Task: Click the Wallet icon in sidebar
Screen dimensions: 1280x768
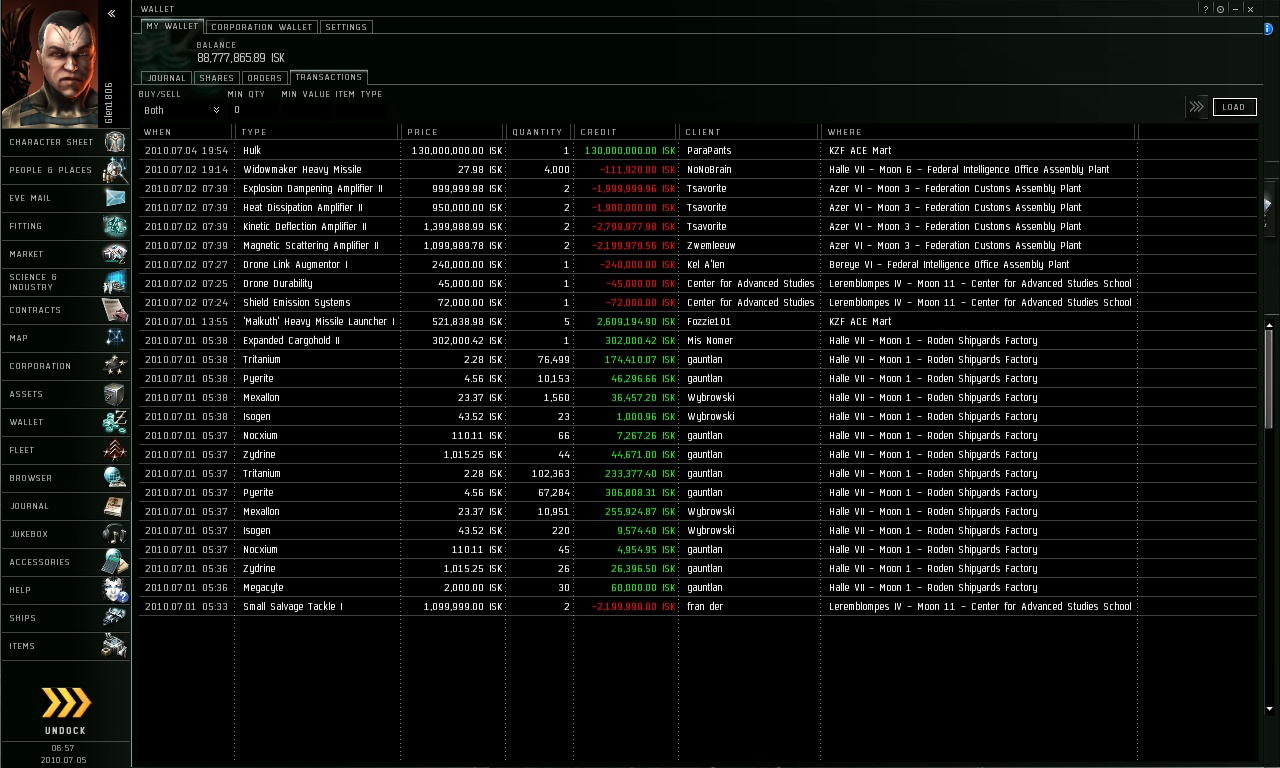Action: coord(115,422)
